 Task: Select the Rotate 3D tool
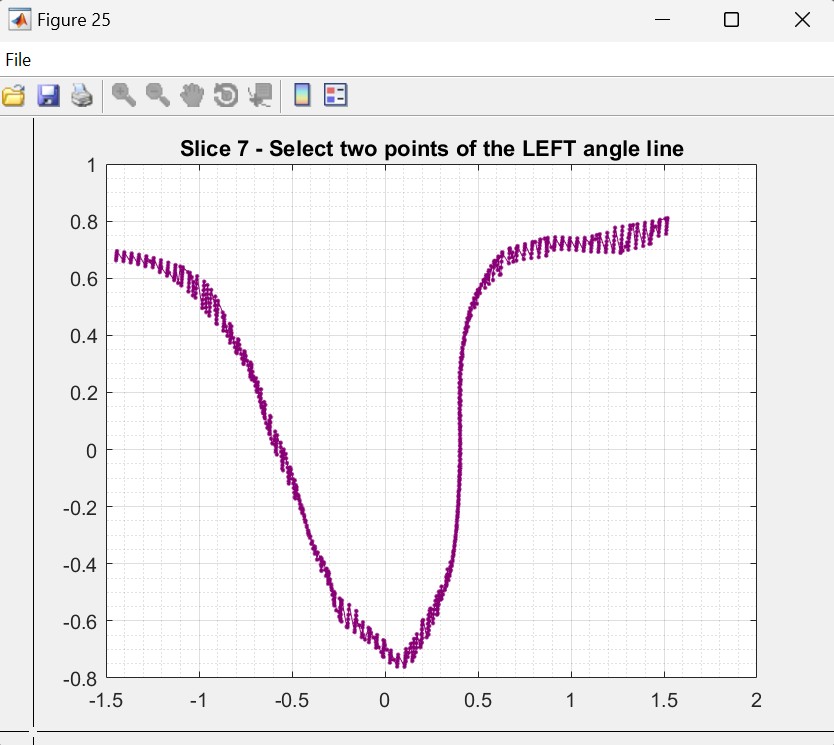pyautogui.click(x=226, y=96)
